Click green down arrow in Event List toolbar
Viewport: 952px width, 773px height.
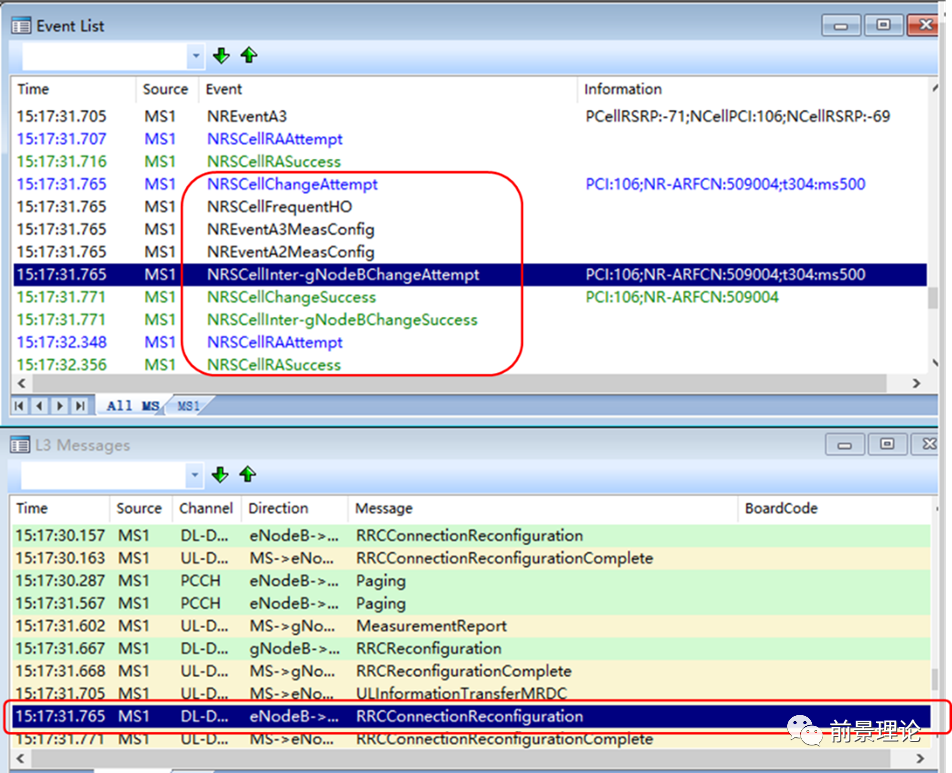click(221, 56)
